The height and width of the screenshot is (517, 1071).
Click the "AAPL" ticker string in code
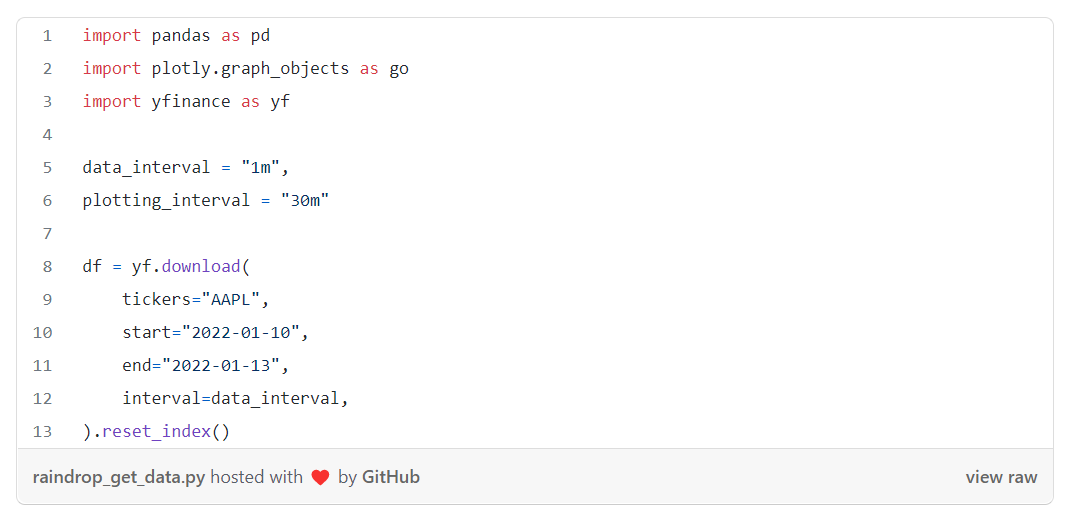pos(236,300)
